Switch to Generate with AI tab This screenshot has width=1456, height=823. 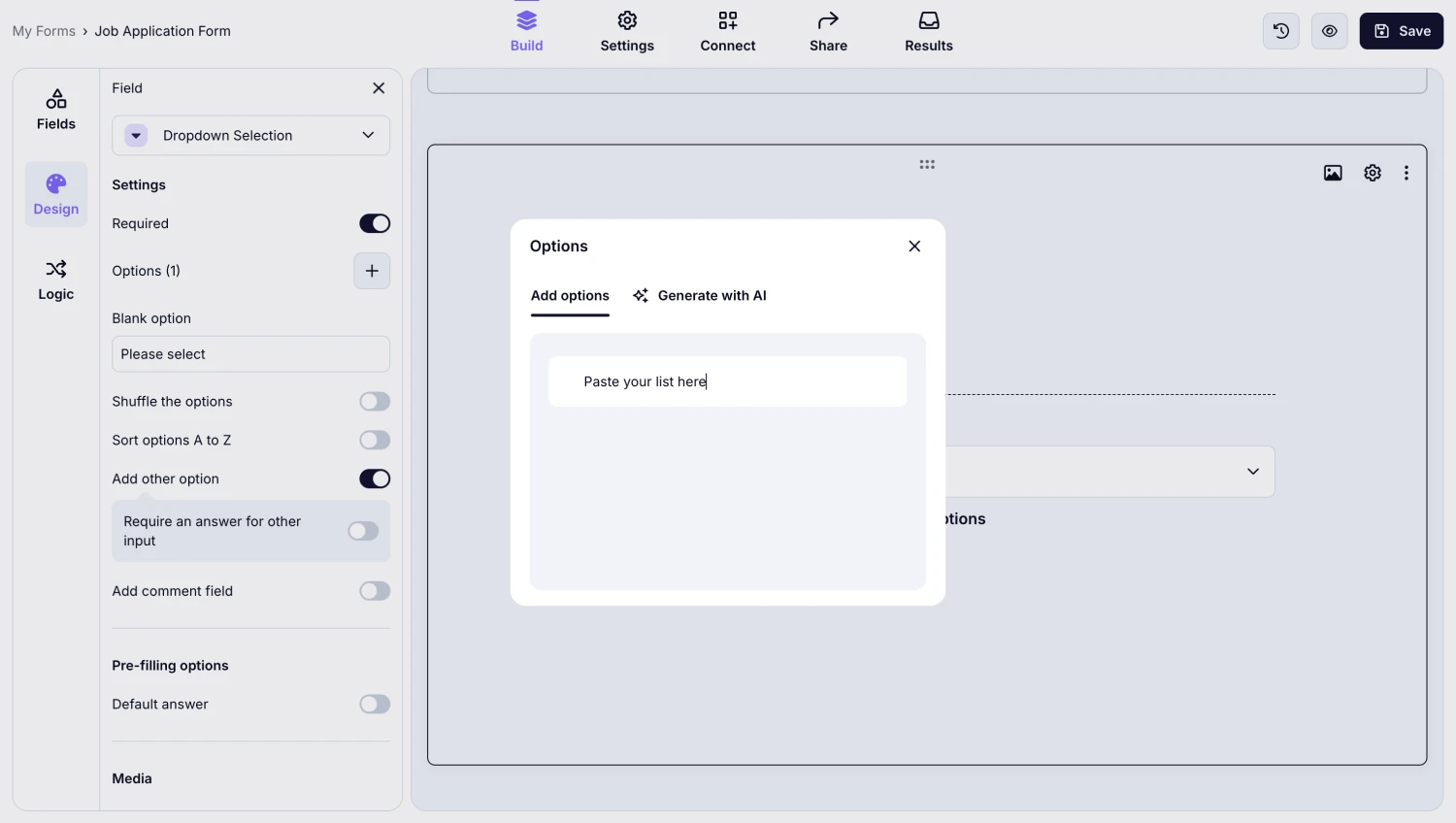(x=699, y=296)
